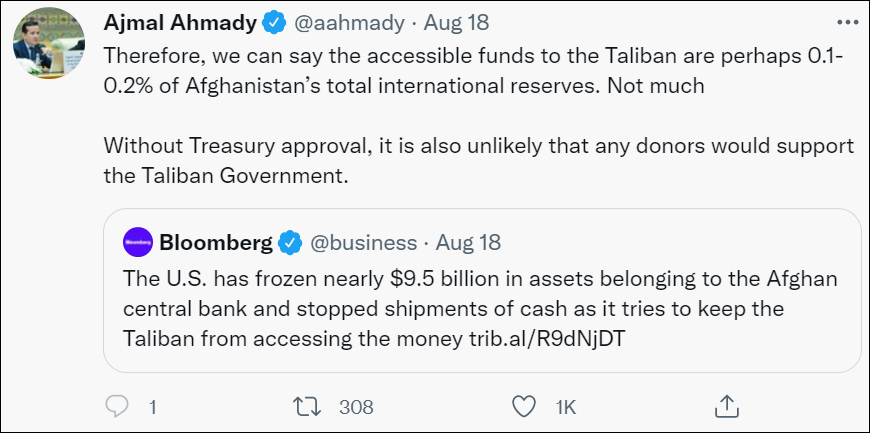Click the Ajmal Ahmady display name
The image size is (870, 433).
[179, 21]
